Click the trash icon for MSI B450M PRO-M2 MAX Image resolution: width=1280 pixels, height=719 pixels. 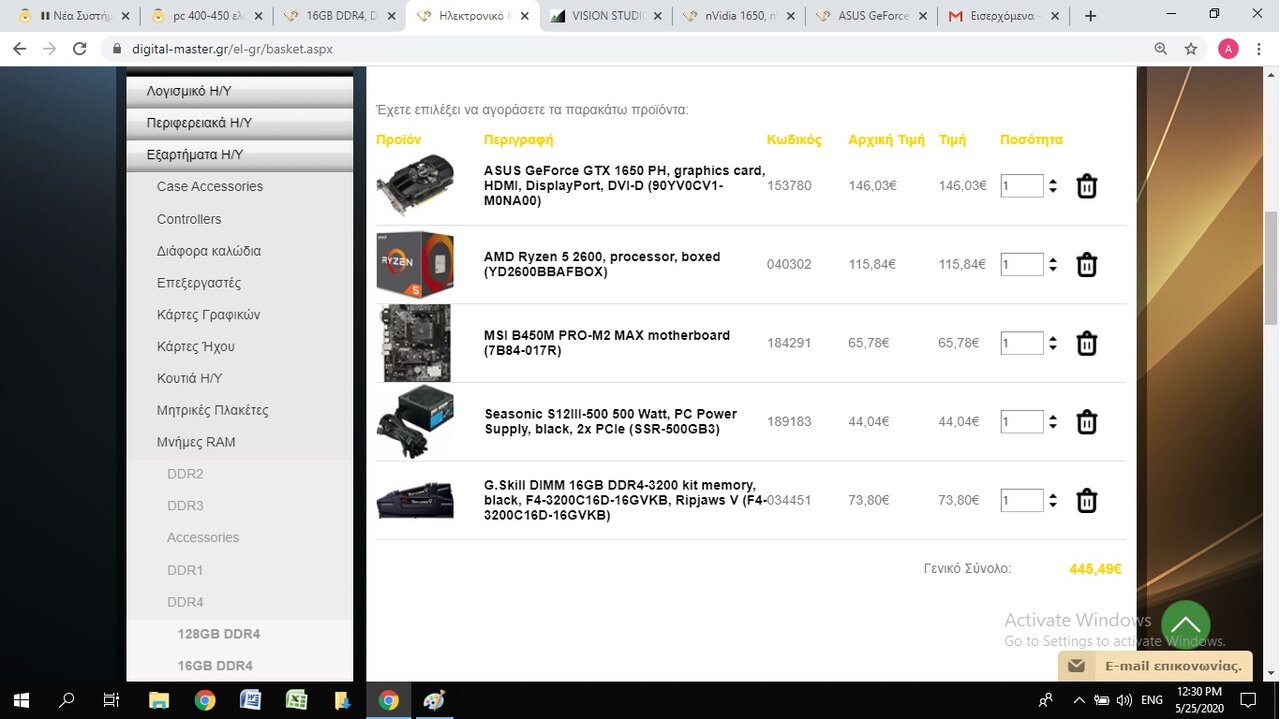[x=1087, y=343]
